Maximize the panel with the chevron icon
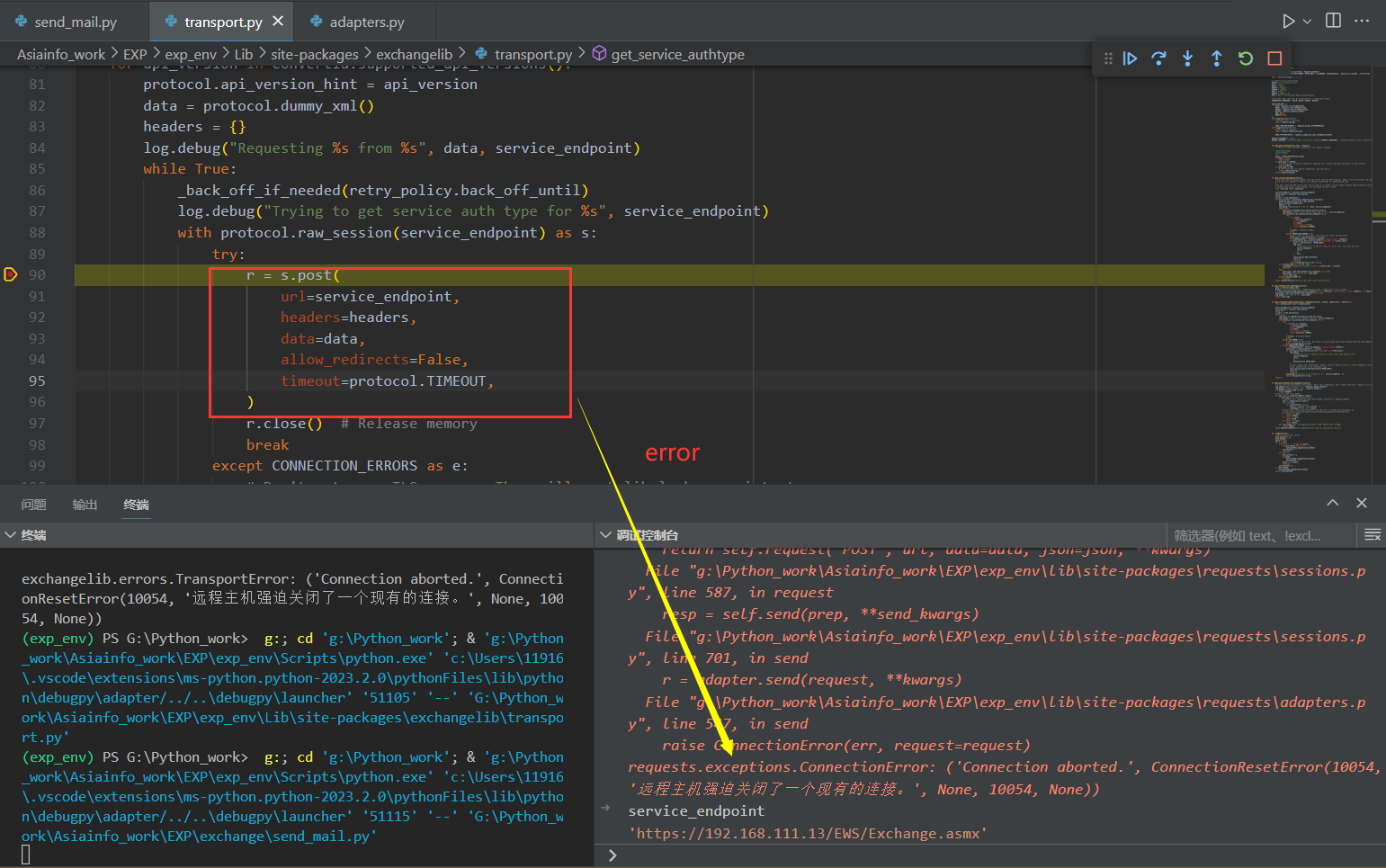Viewport: 1386px width, 868px height. pos(1332,503)
